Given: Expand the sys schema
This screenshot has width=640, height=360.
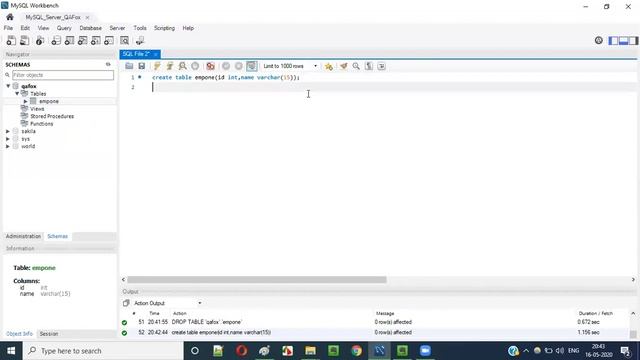Looking at the screenshot, I should [x=8, y=139].
